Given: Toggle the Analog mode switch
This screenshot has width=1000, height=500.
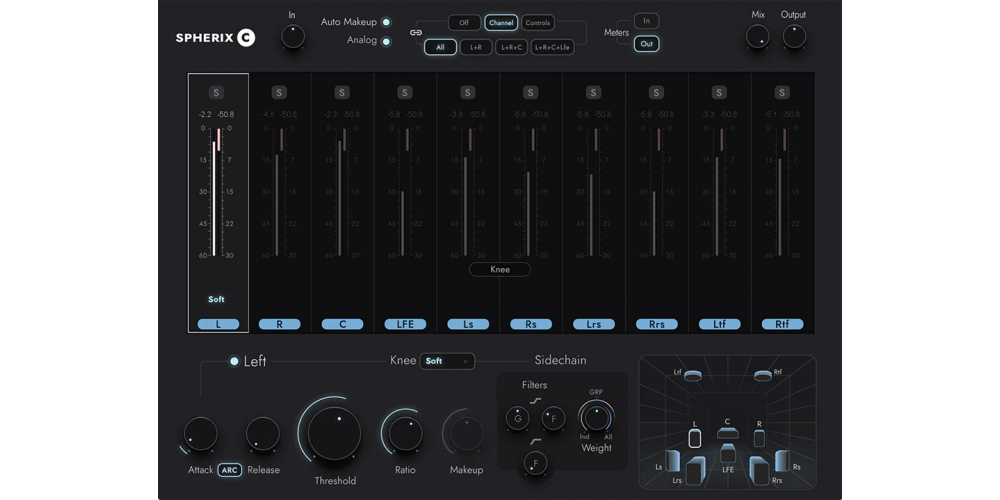Looking at the screenshot, I should point(386,41).
